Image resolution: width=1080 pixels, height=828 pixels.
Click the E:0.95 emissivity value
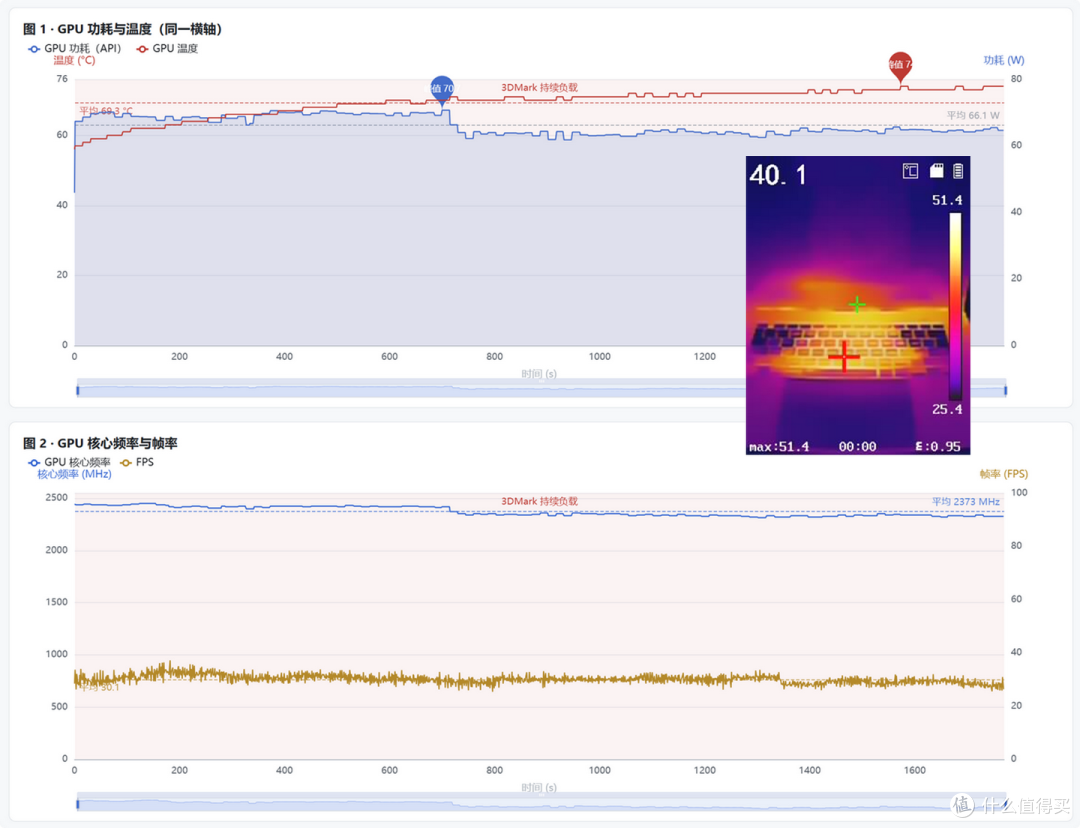click(x=937, y=446)
